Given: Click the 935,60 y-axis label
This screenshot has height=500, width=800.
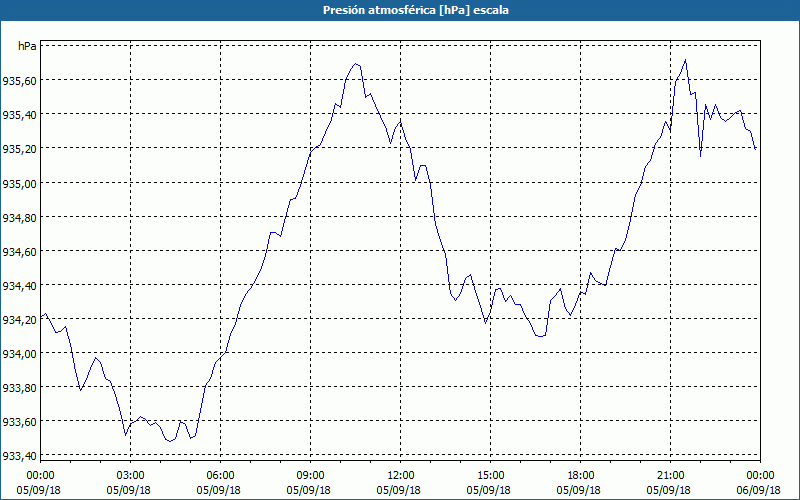Looking at the screenshot, I should (x=19, y=80).
